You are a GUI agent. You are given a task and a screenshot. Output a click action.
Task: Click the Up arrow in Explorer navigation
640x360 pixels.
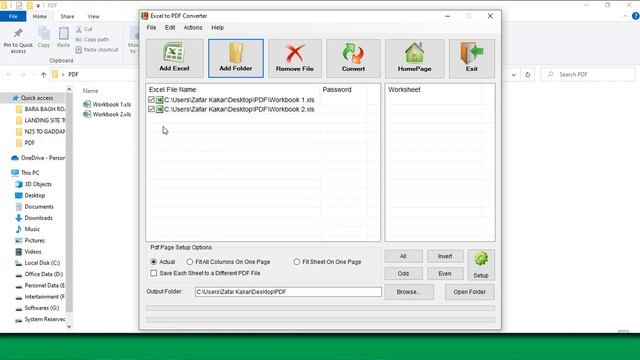pos(44,75)
